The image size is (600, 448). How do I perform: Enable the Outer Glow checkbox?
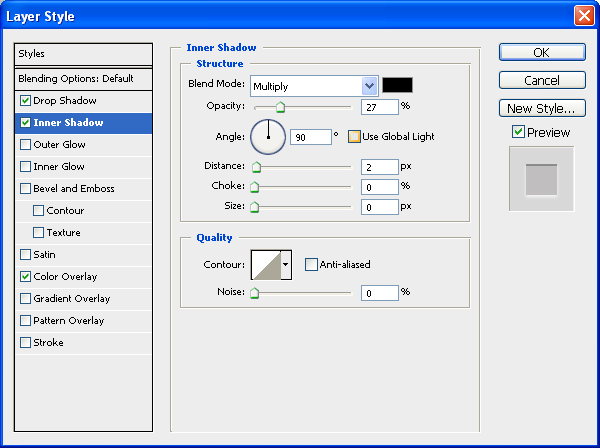click(25, 145)
